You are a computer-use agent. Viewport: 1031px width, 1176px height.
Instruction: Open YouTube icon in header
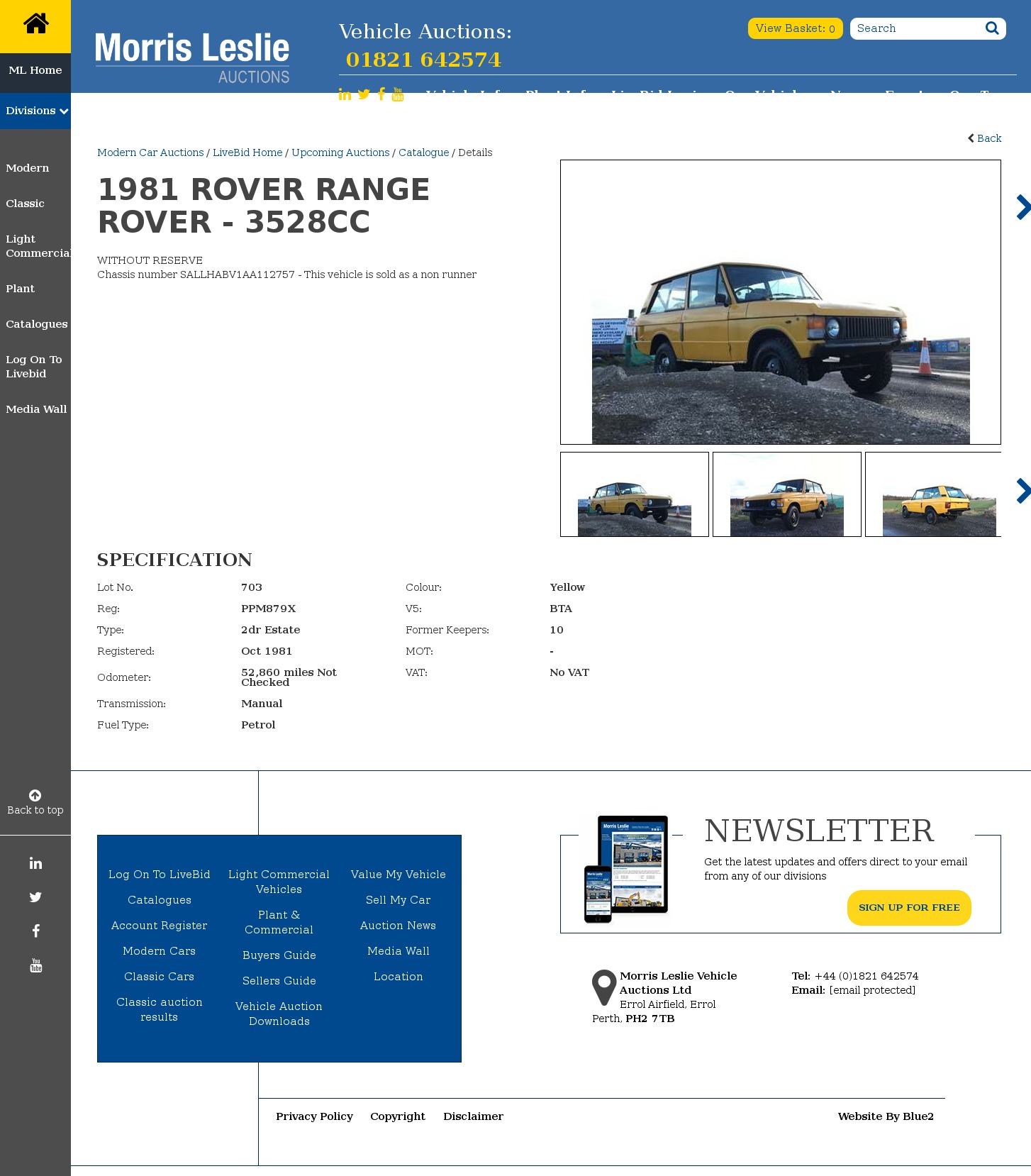[398, 94]
